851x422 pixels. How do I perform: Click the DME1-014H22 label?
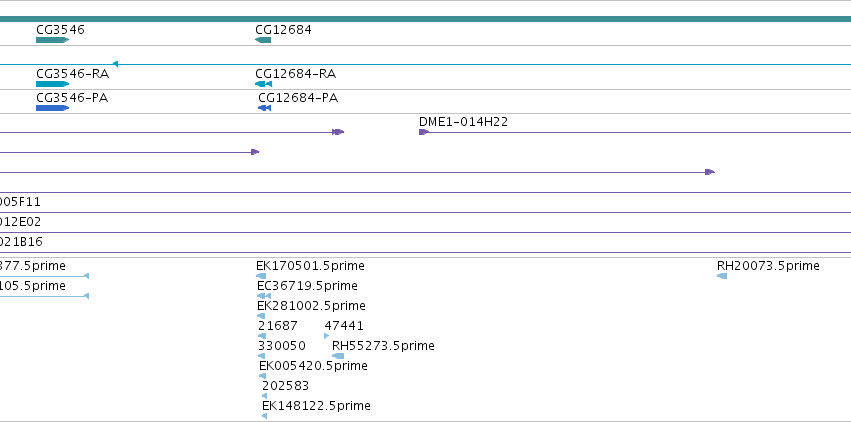(x=463, y=122)
